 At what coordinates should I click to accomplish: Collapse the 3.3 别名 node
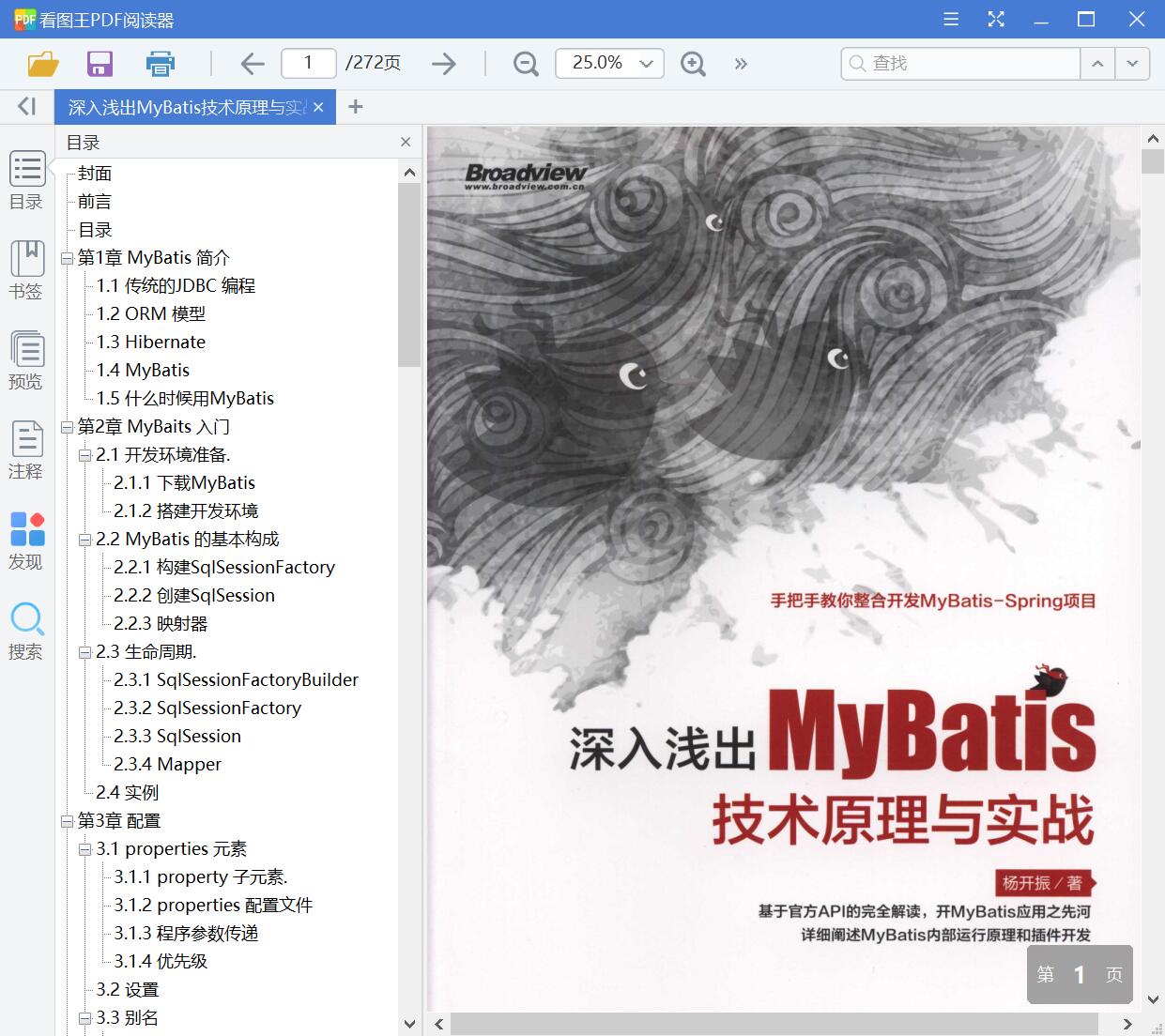(85, 1018)
